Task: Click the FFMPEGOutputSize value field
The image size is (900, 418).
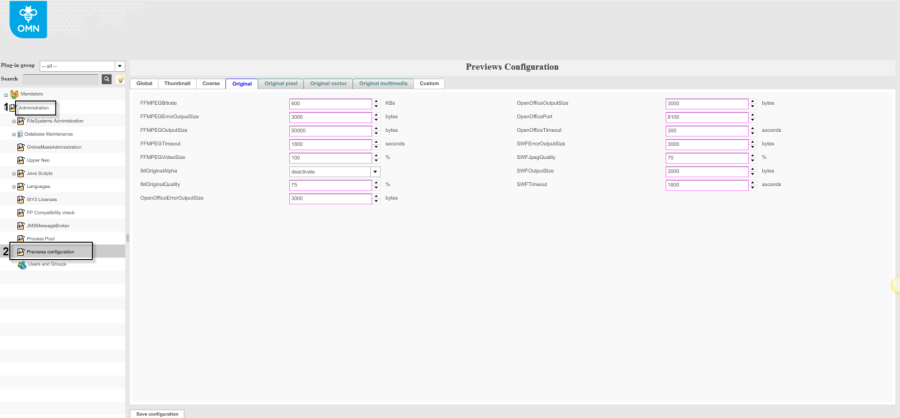Action: click(x=331, y=131)
